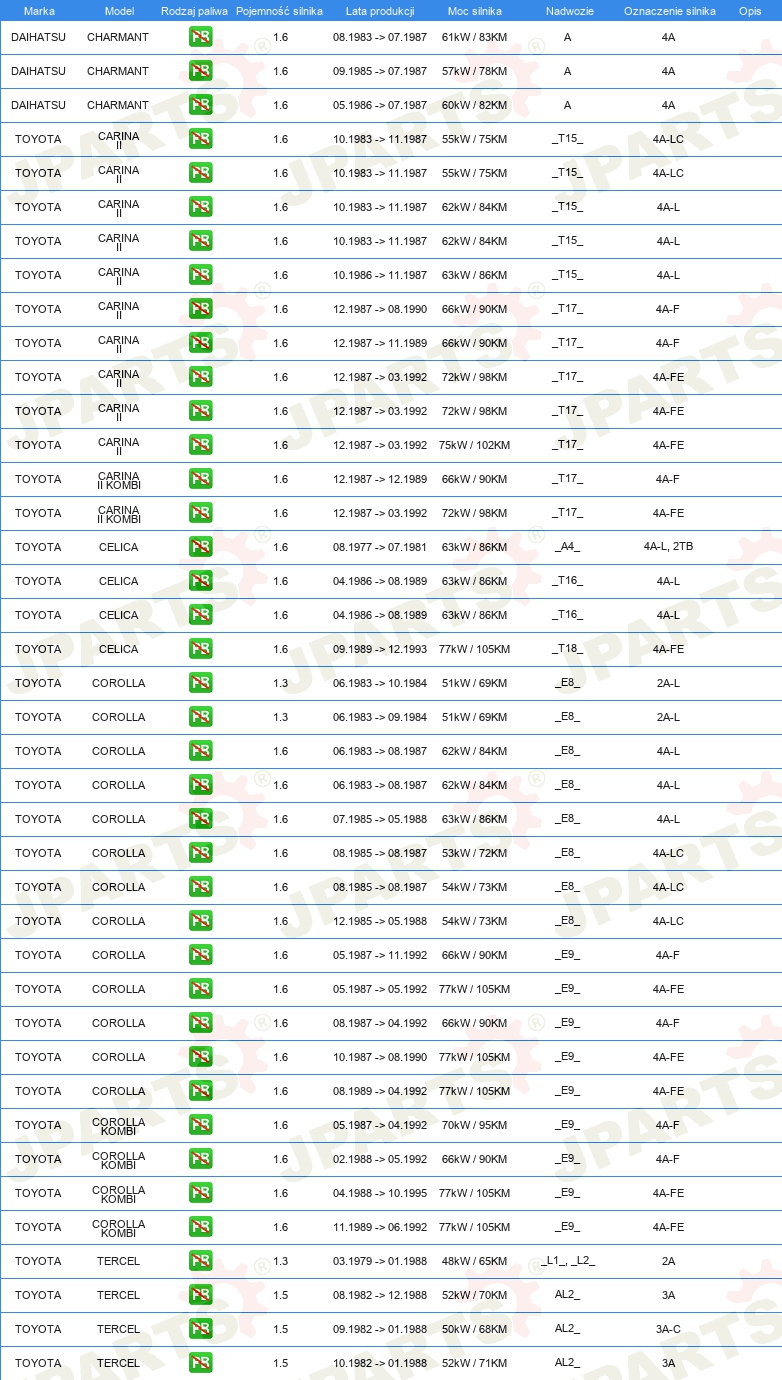
Task: Click fuel icon for Carina II Kombi 66kW/90KM
Action: (x=200, y=479)
